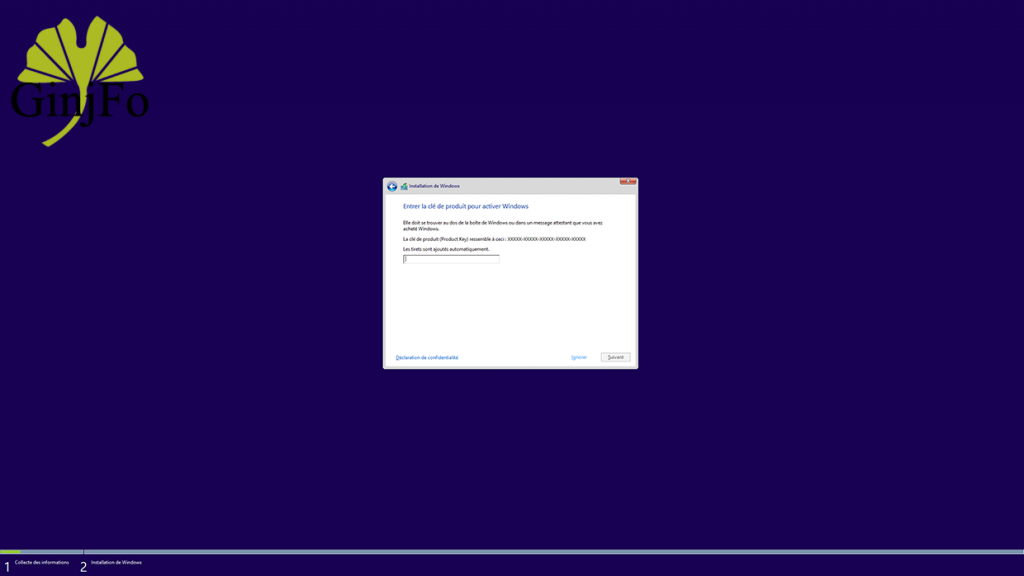The width and height of the screenshot is (1024, 576).
Task: Click the 'Les tirets sont ajoutés automatiquement' text
Action: pos(446,249)
